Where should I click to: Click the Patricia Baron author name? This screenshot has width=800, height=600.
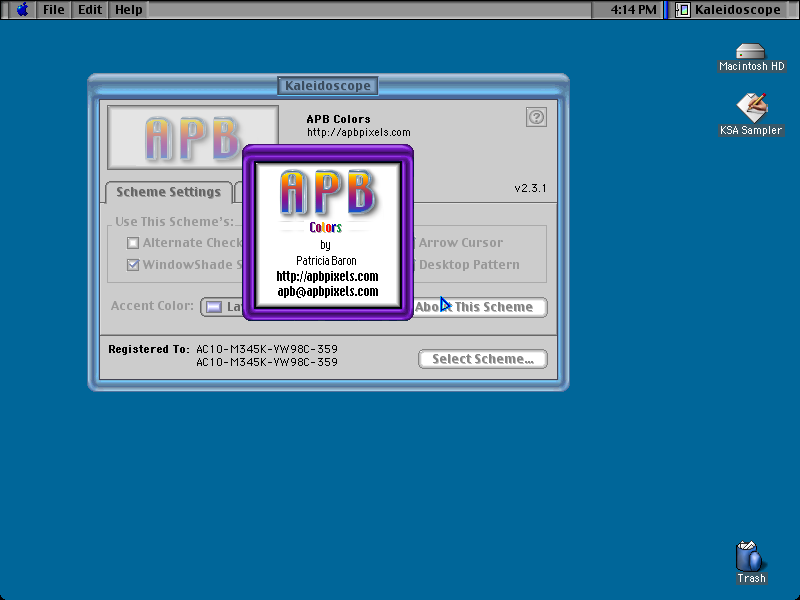[x=326, y=261]
